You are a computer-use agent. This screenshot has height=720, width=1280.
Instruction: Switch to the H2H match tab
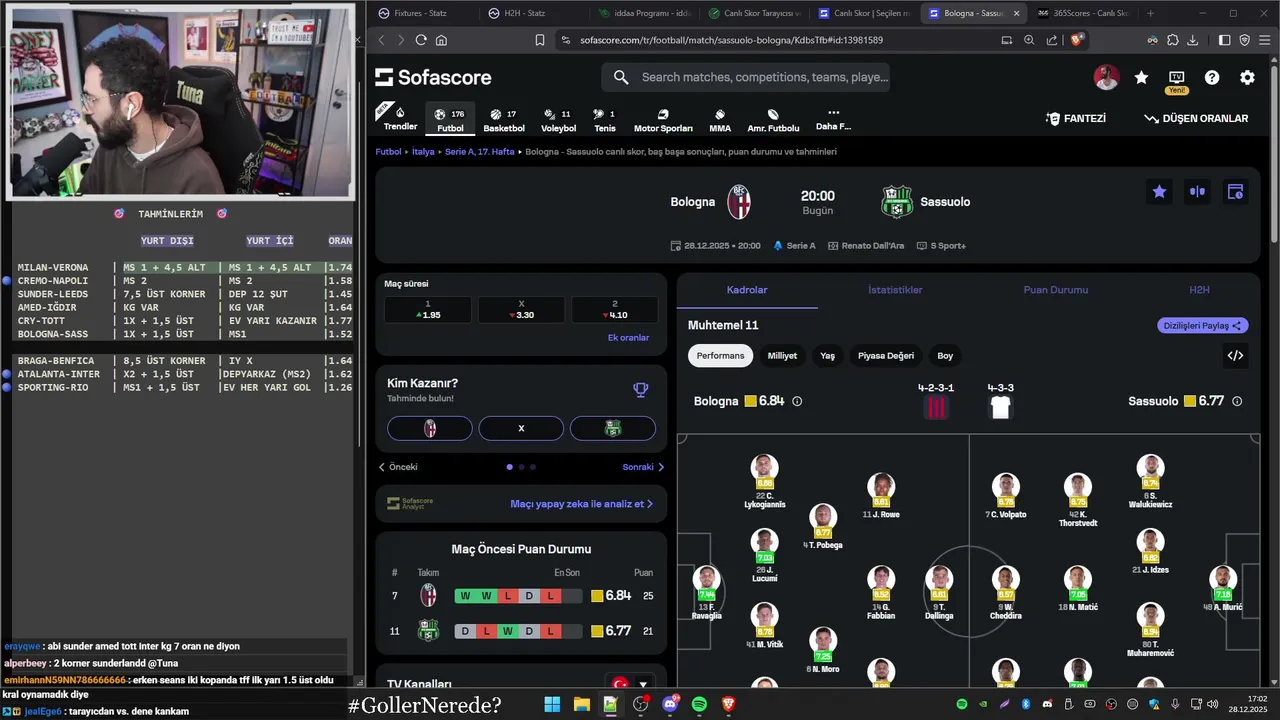1199,290
